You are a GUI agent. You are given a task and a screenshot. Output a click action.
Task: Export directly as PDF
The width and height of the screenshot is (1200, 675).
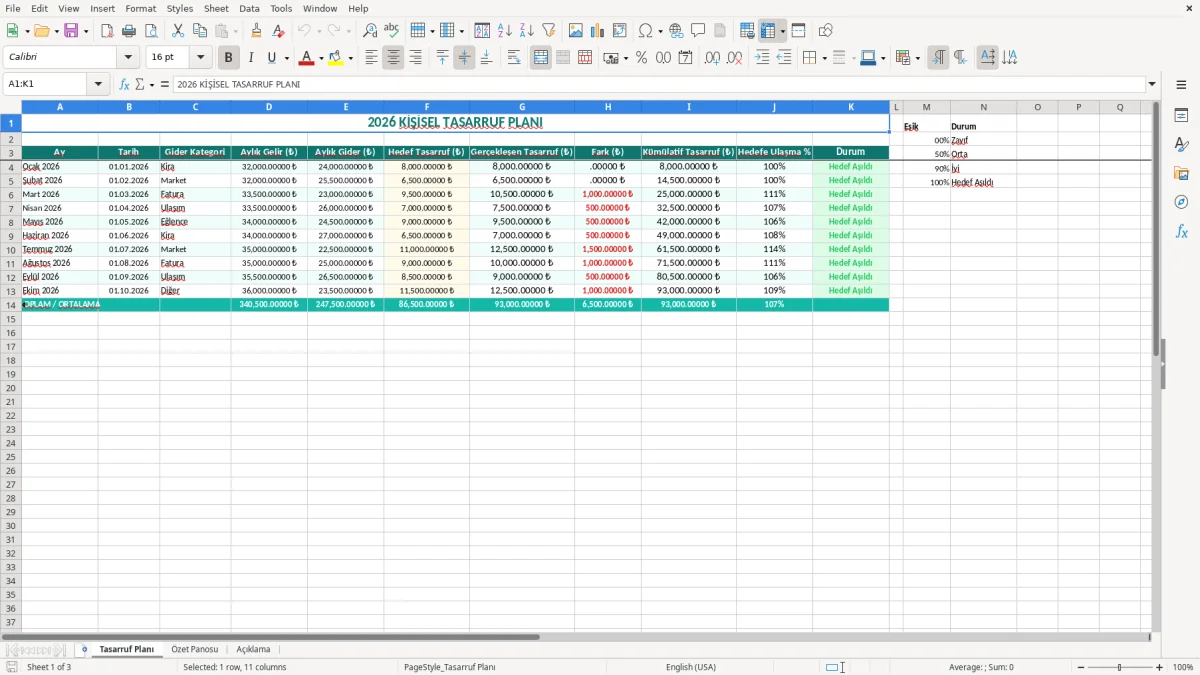[107, 31]
